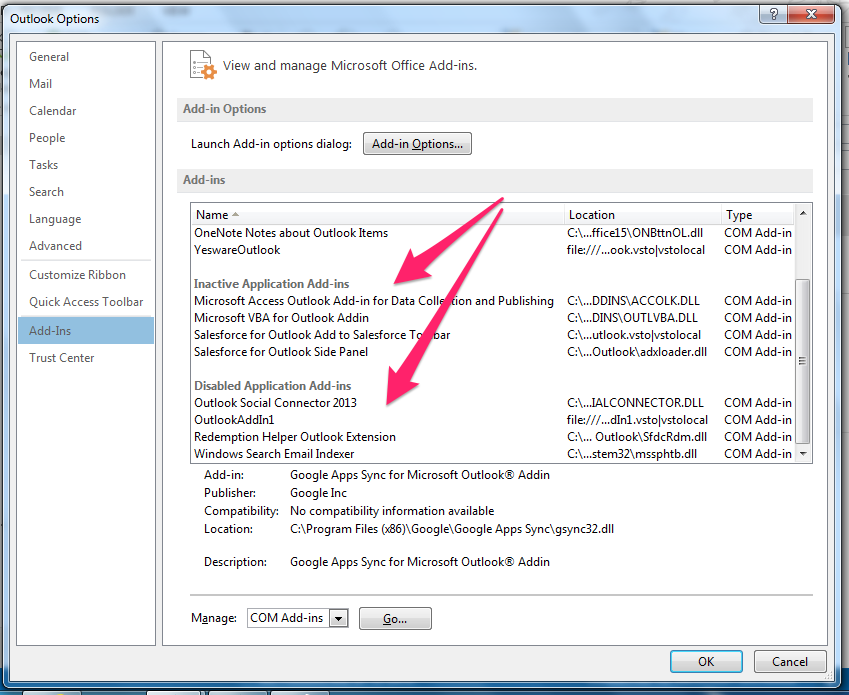Click the add-in list scrollbar thumb
The image size is (849, 695).
click(x=803, y=361)
